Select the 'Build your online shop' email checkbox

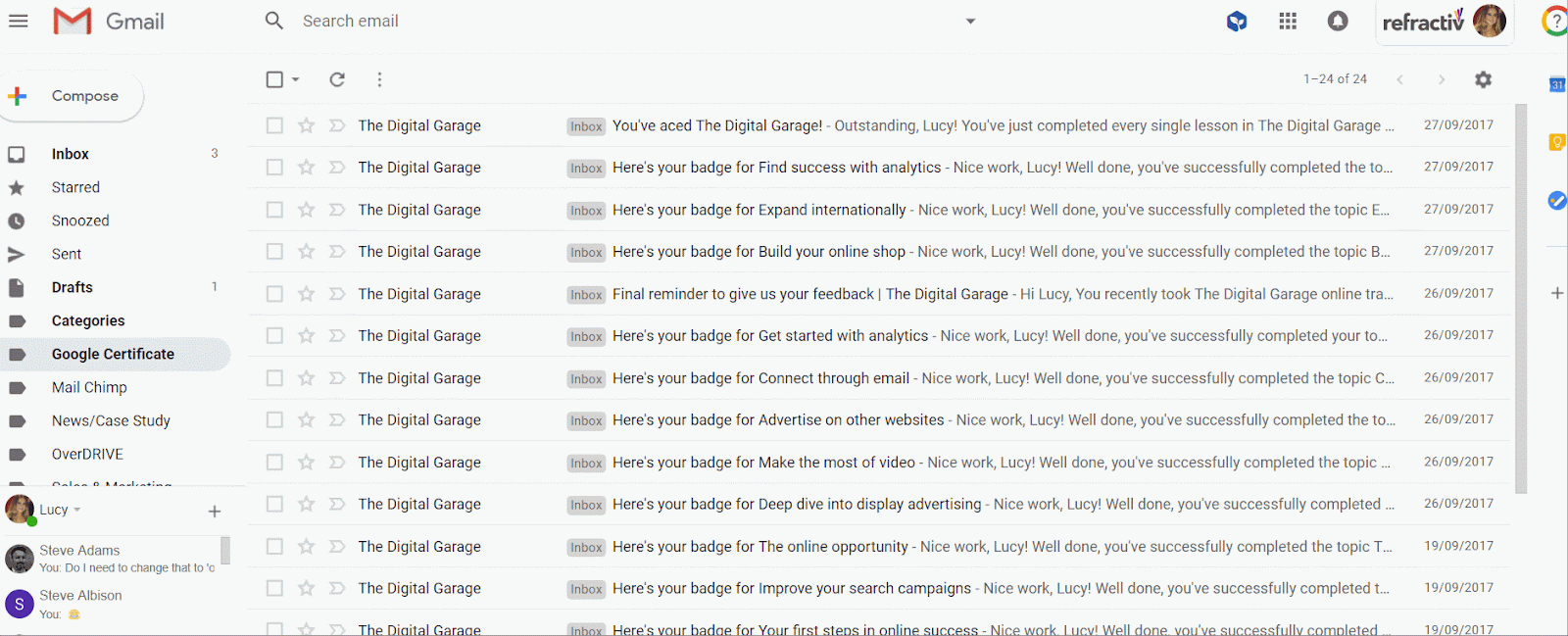pos(274,252)
